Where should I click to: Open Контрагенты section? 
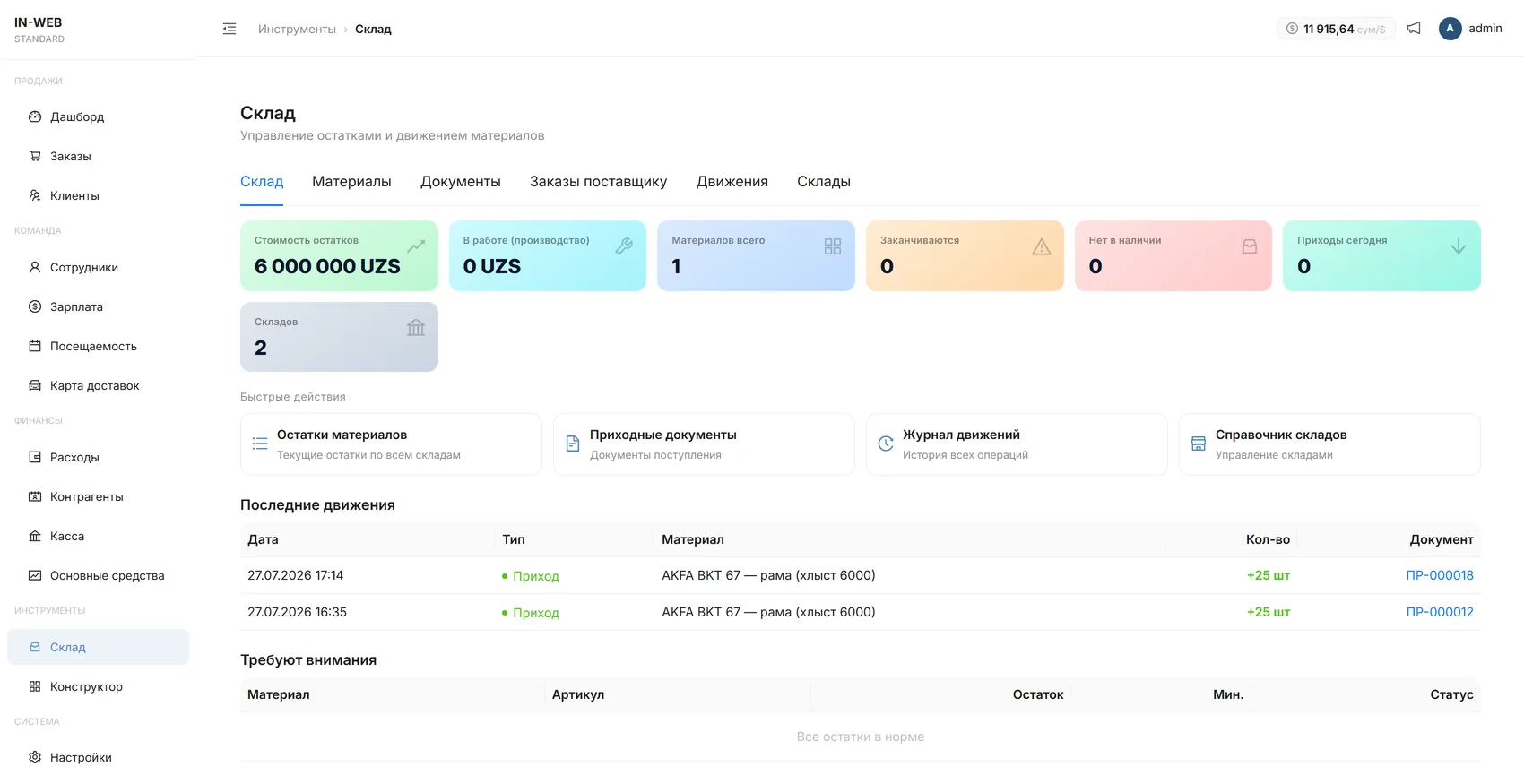coord(99,496)
